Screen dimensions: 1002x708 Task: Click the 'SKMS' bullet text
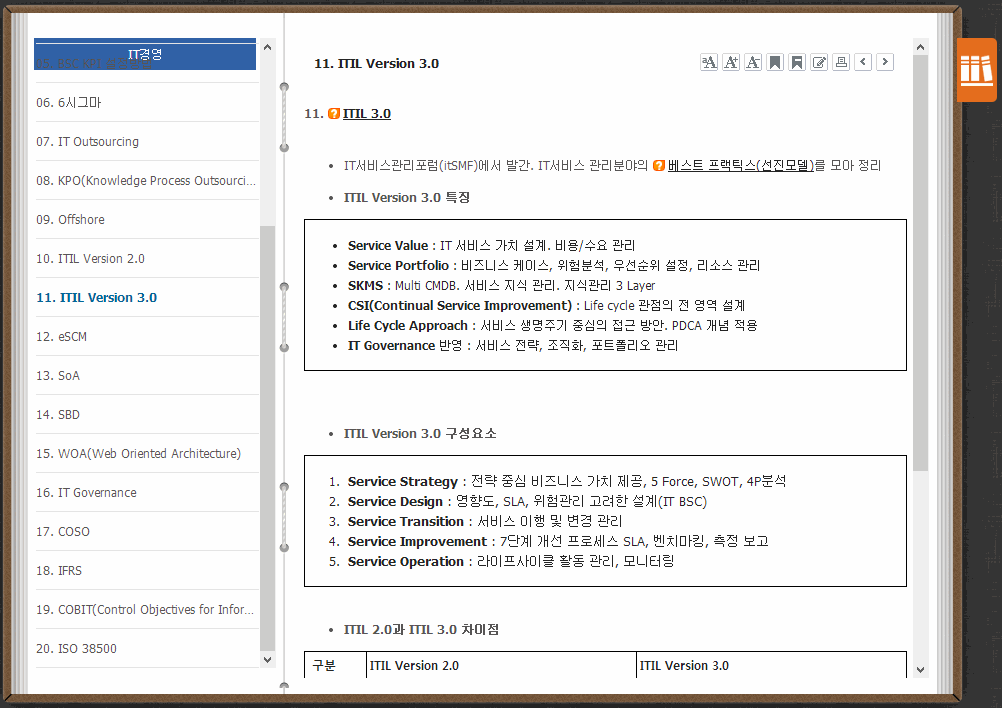tap(502, 286)
